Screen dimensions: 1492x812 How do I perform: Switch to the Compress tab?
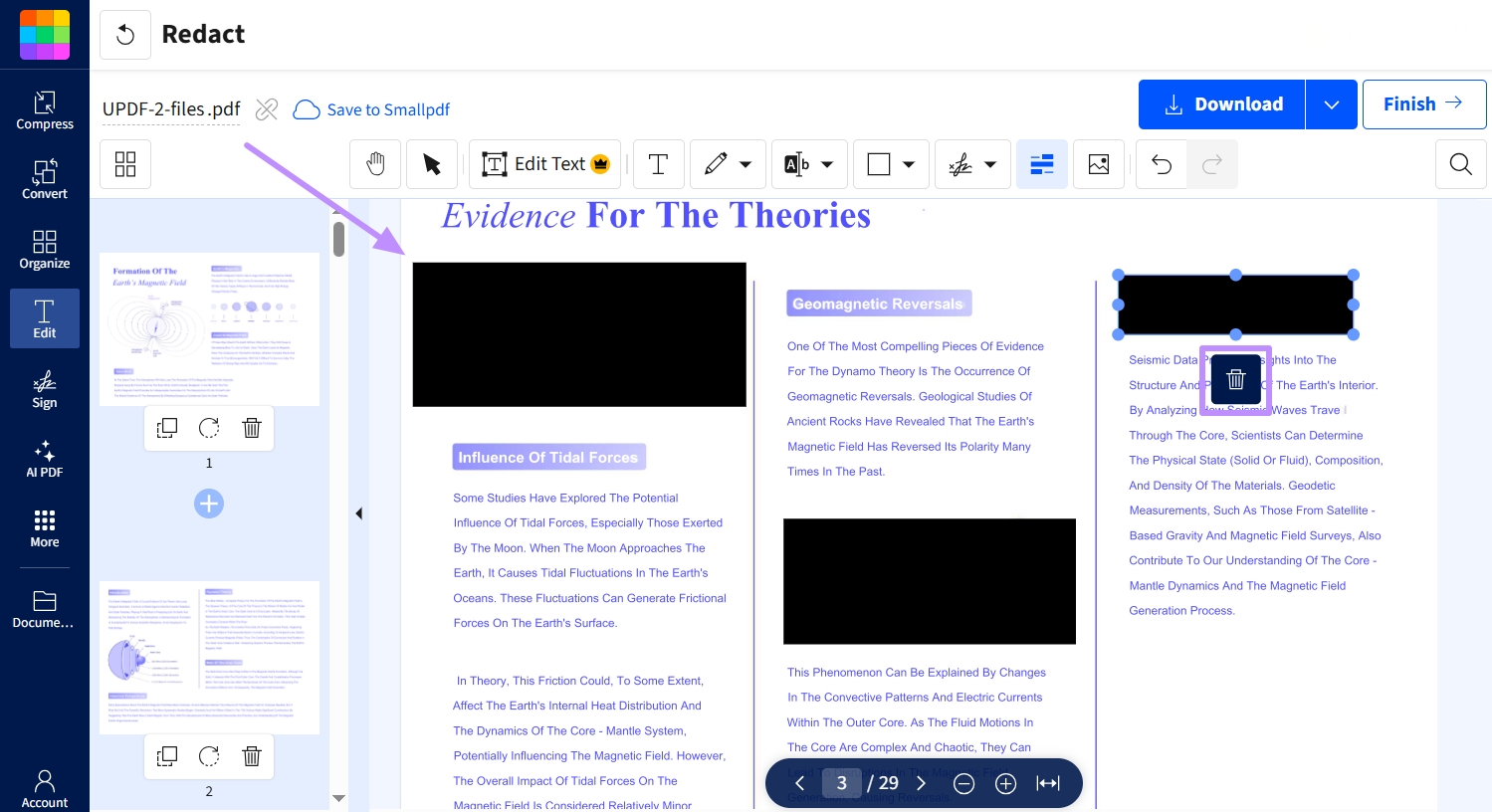coord(44,109)
